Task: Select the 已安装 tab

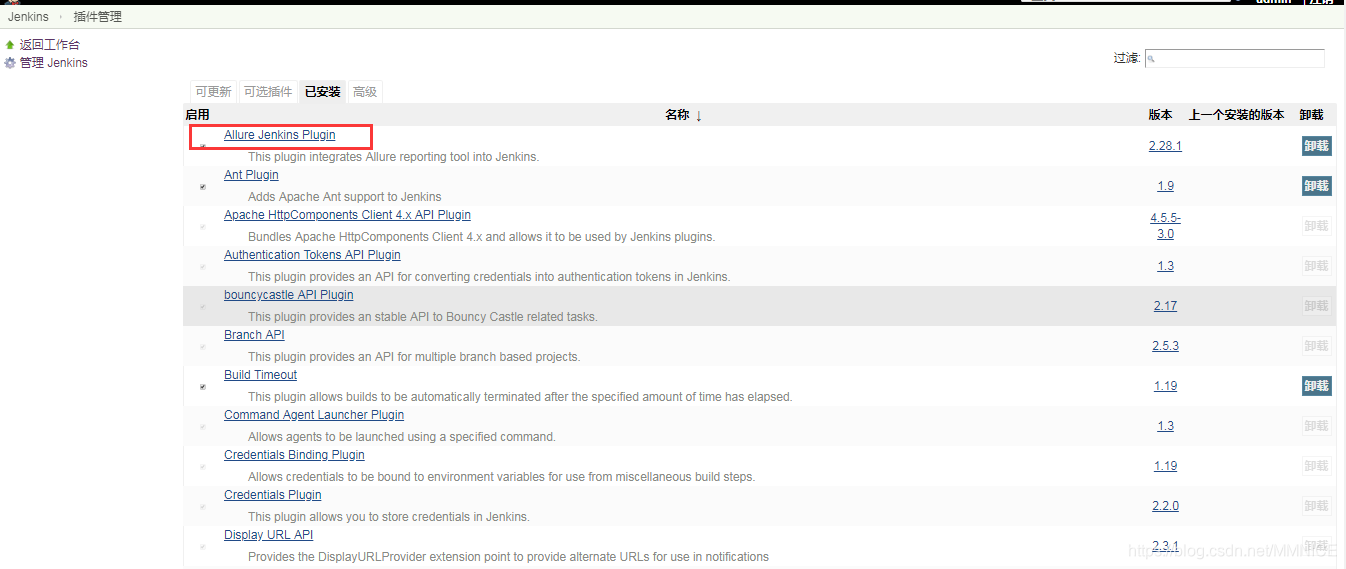Action: coord(322,92)
